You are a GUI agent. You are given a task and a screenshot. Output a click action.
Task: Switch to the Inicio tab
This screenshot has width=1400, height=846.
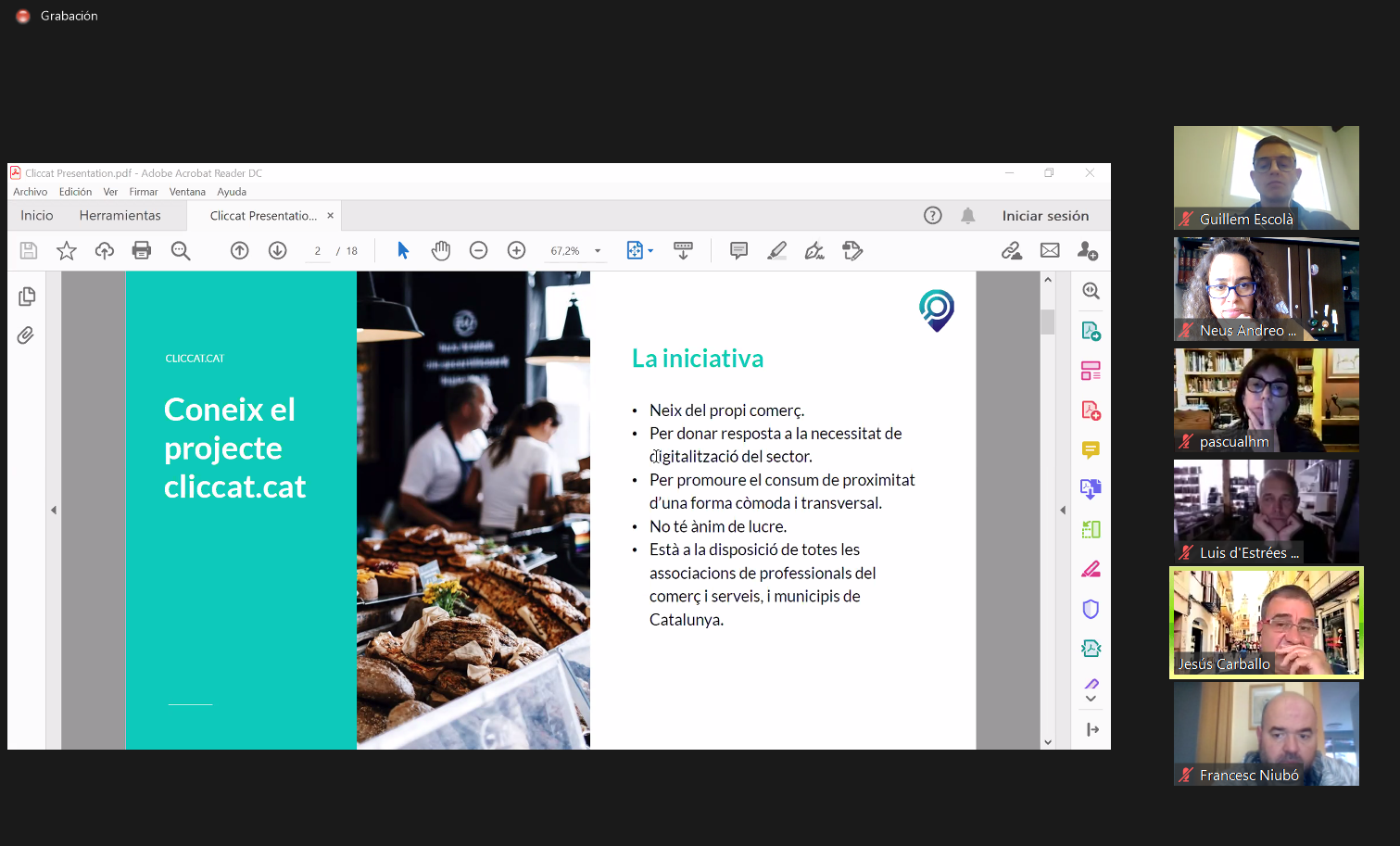(37, 215)
